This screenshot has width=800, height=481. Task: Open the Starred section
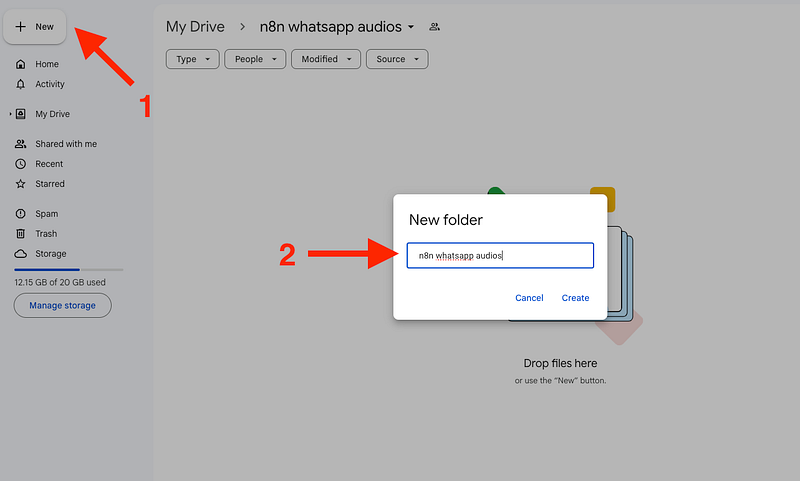click(49, 184)
